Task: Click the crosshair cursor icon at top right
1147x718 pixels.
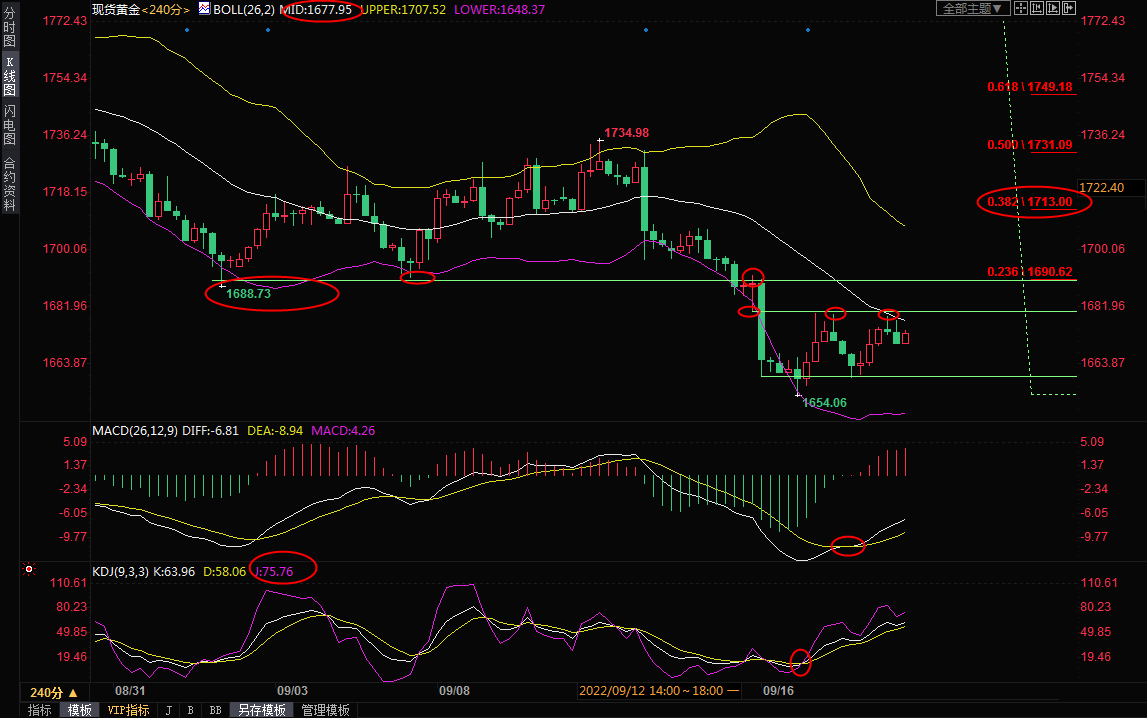Action: click(1021, 8)
